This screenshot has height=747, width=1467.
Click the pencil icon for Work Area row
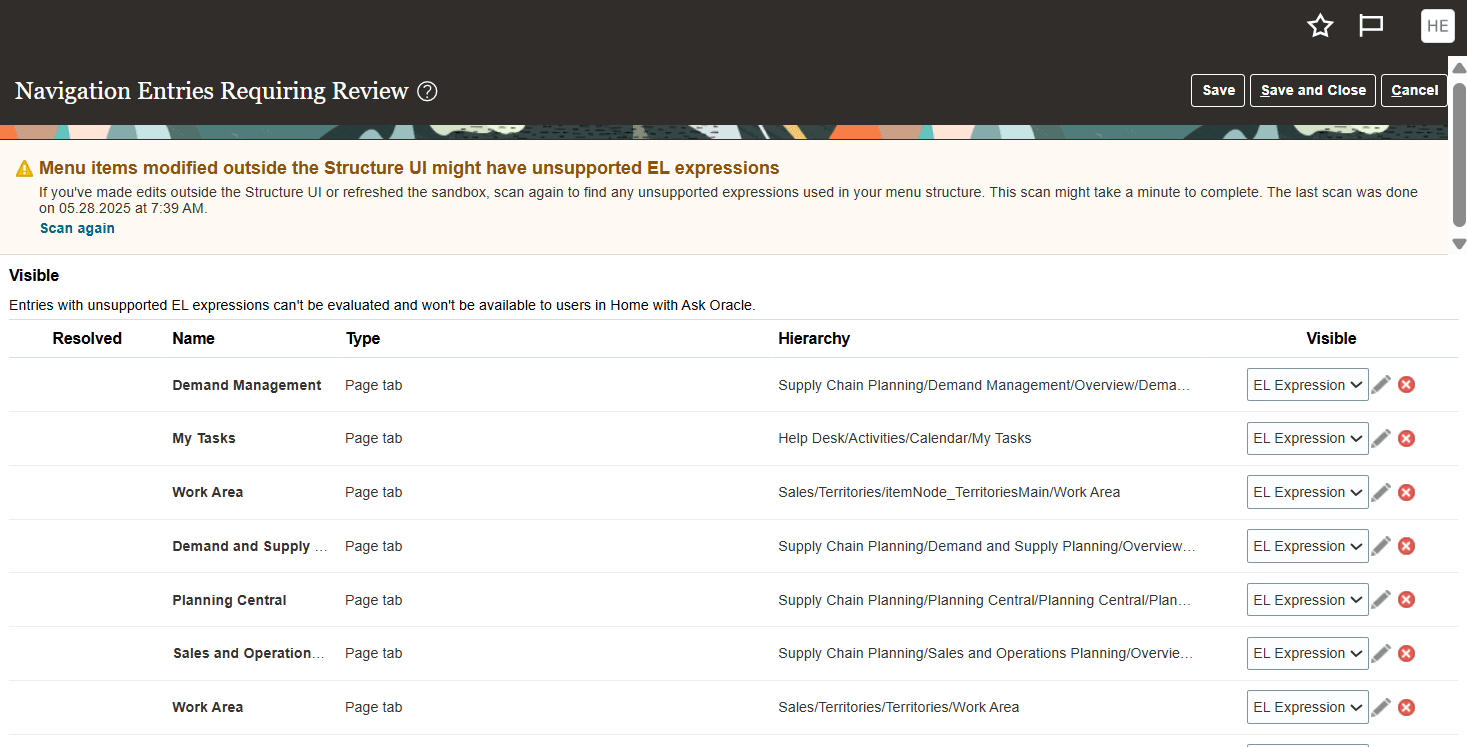(1381, 492)
